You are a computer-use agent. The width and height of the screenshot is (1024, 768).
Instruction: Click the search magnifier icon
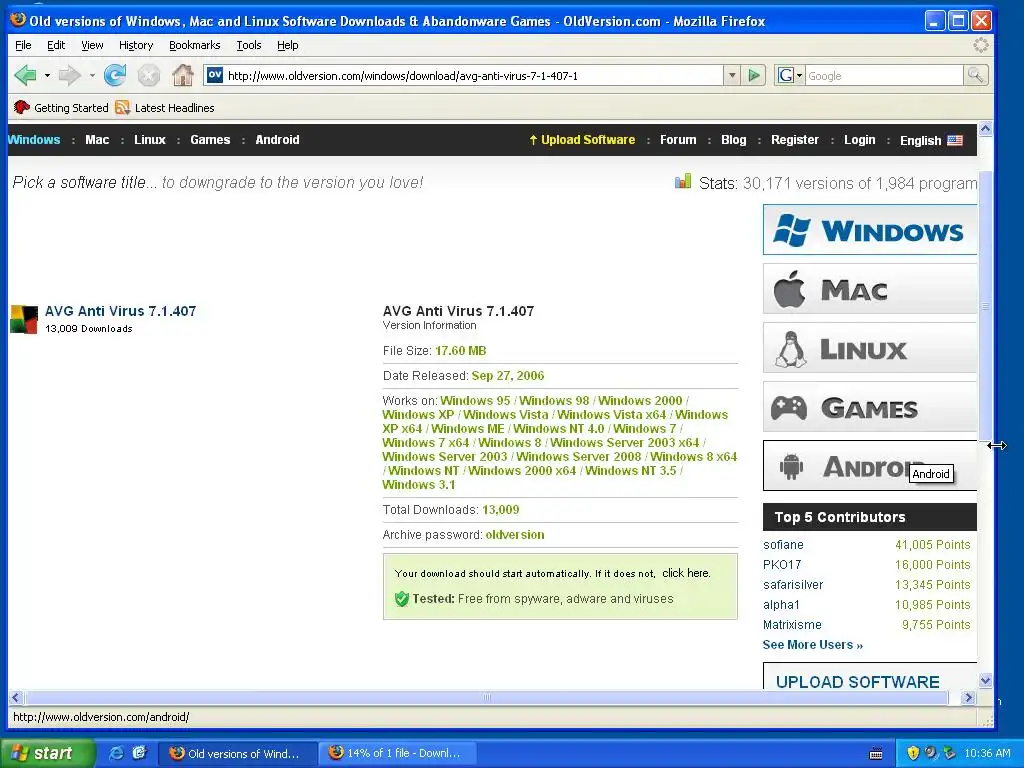[x=976, y=75]
